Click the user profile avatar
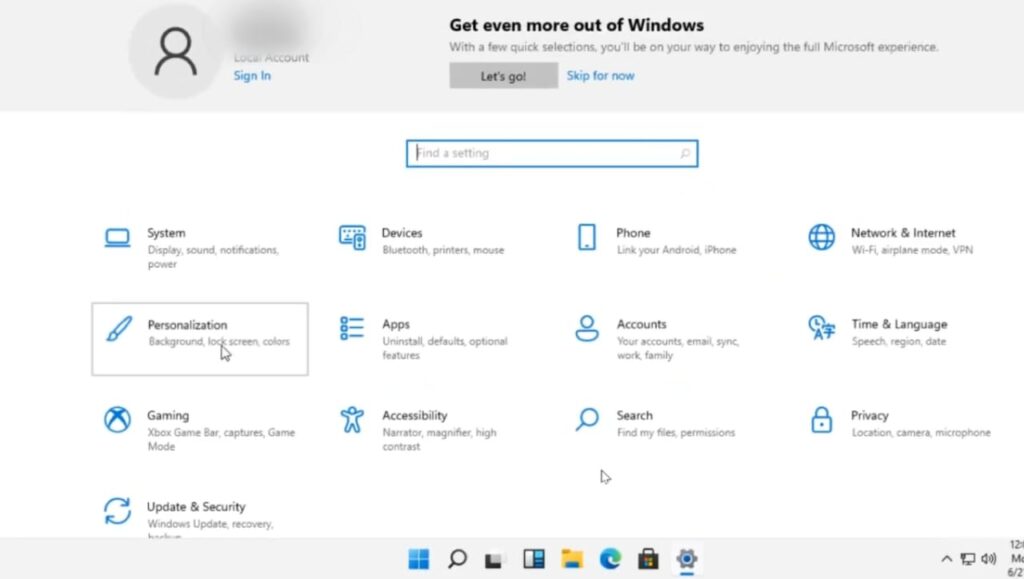1024x579 pixels. point(175,52)
